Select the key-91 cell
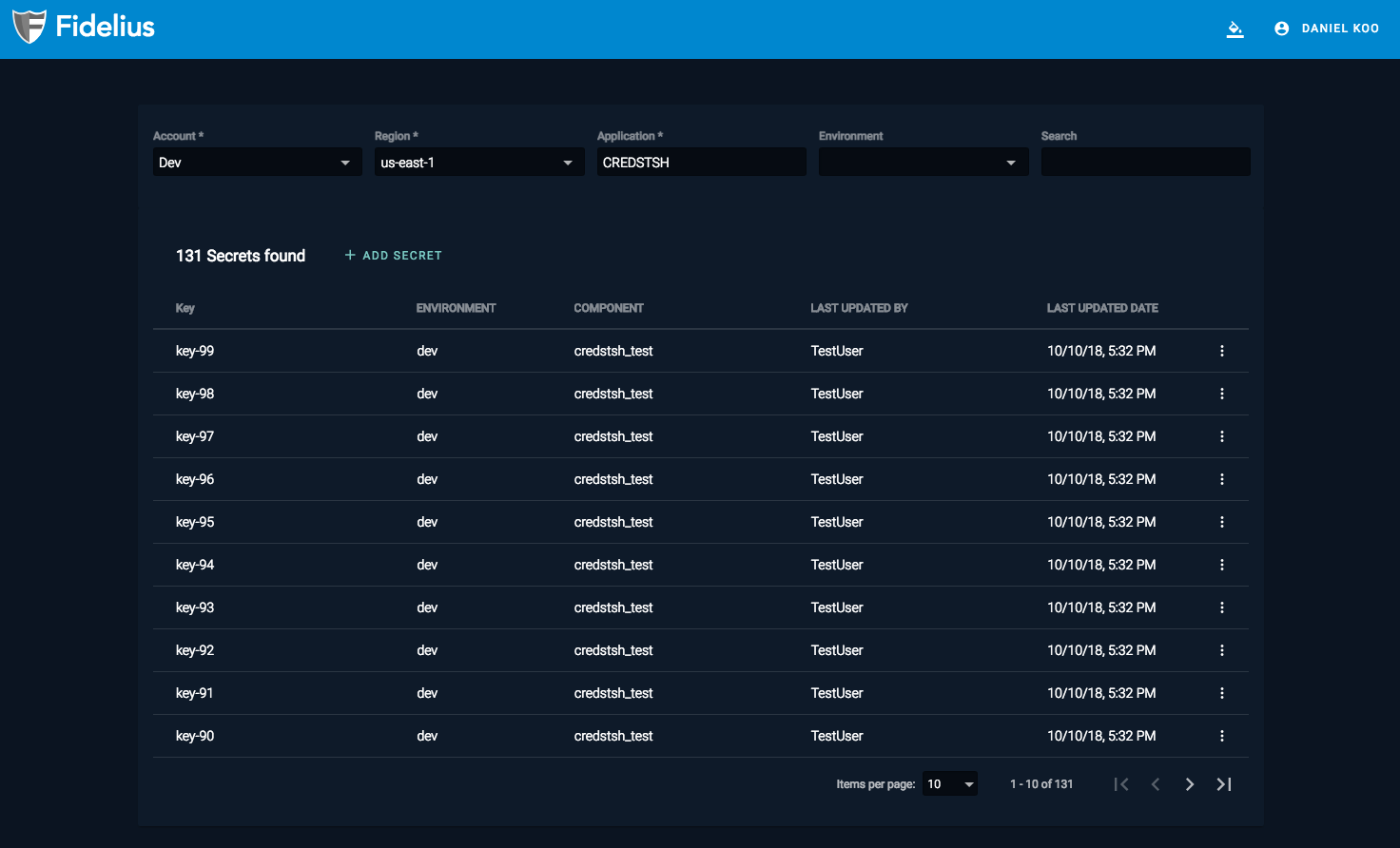Image resolution: width=1400 pixels, height=848 pixels. coord(195,693)
